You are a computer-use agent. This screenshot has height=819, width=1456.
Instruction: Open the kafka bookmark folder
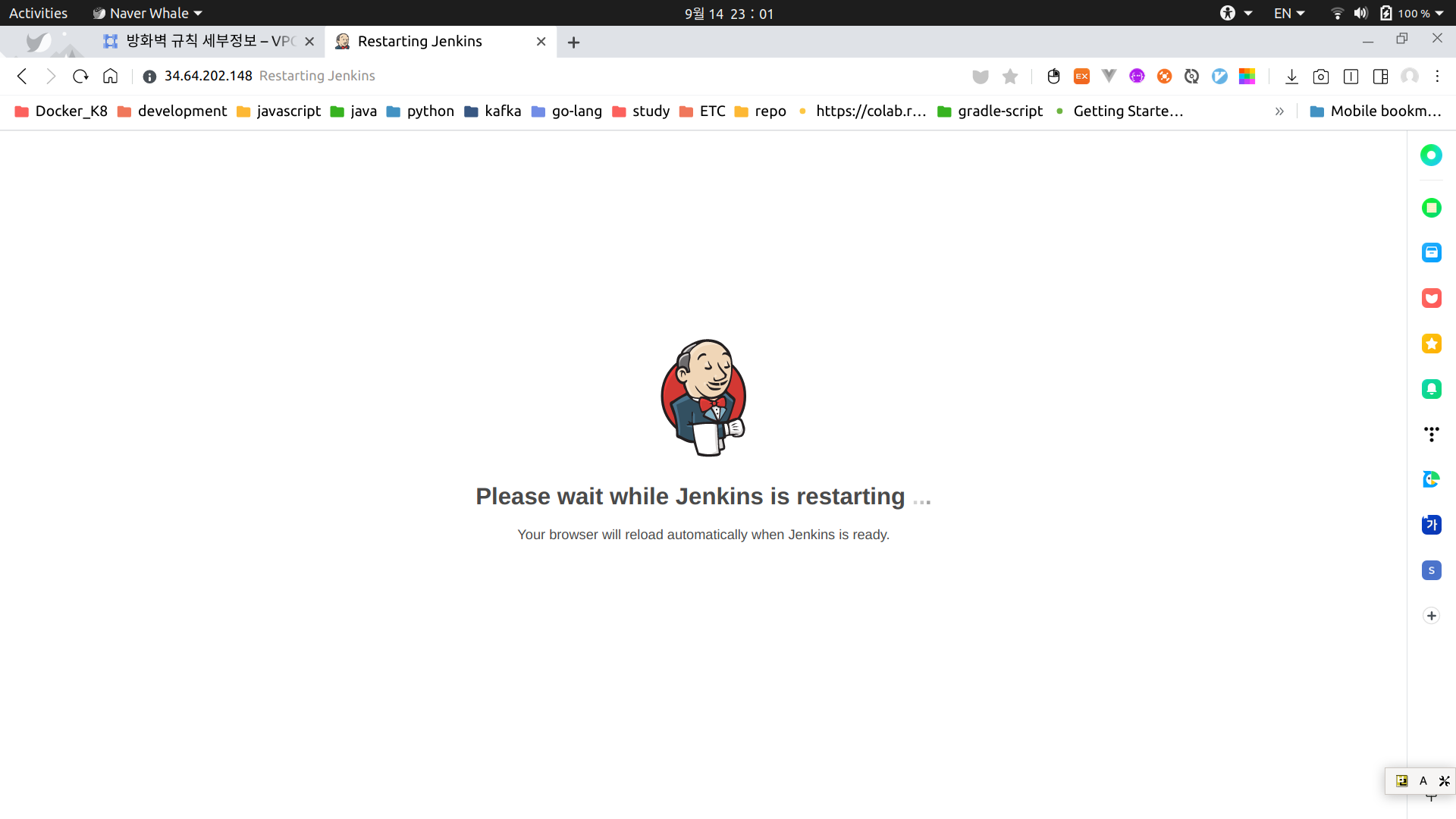tap(493, 111)
